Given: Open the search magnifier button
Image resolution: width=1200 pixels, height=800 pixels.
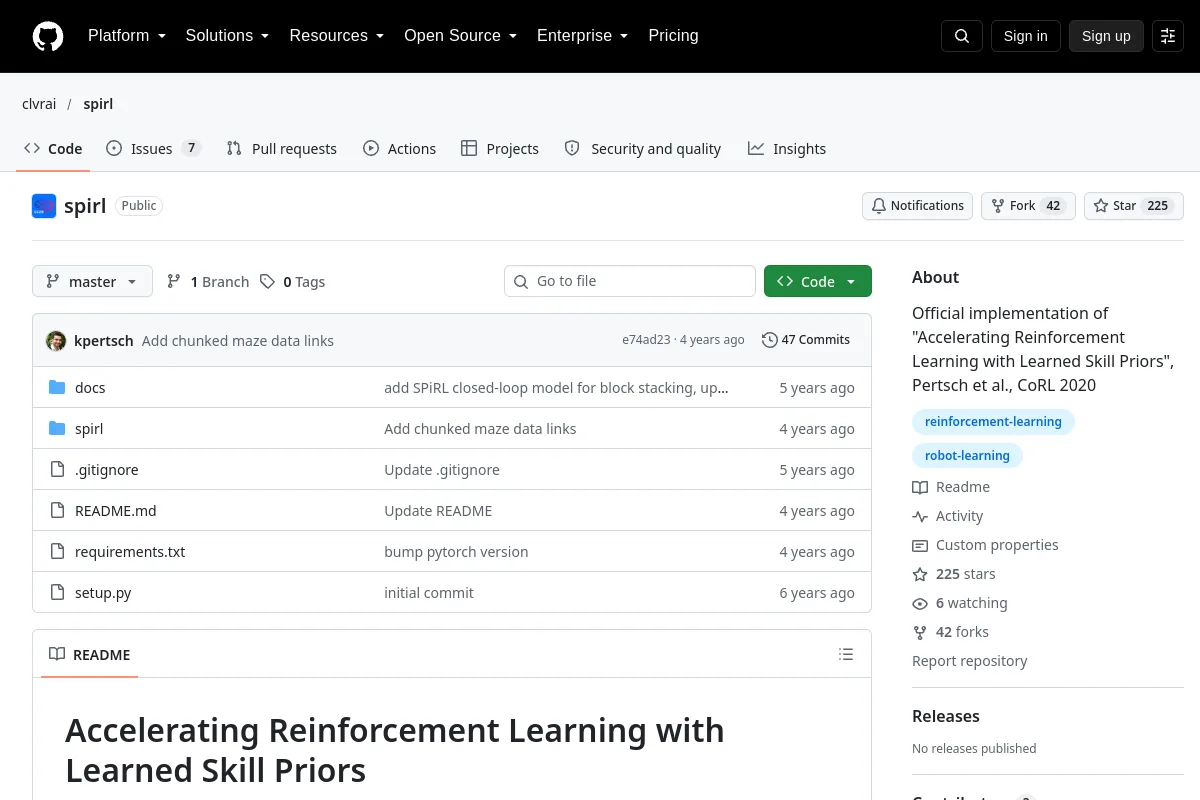Looking at the screenshot, I should (x=962, y=36).
